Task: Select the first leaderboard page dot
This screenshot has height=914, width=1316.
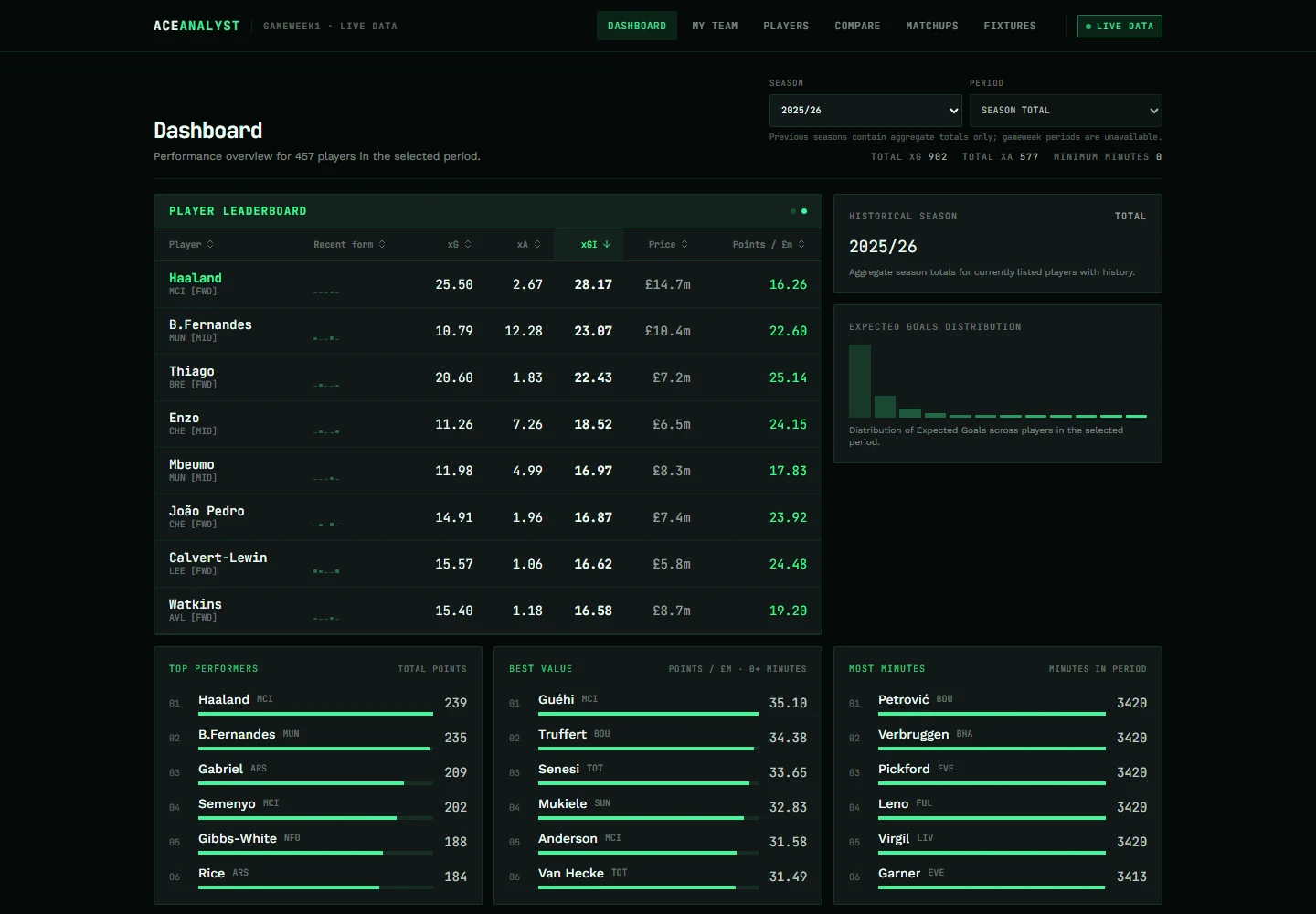Action: 793,211
